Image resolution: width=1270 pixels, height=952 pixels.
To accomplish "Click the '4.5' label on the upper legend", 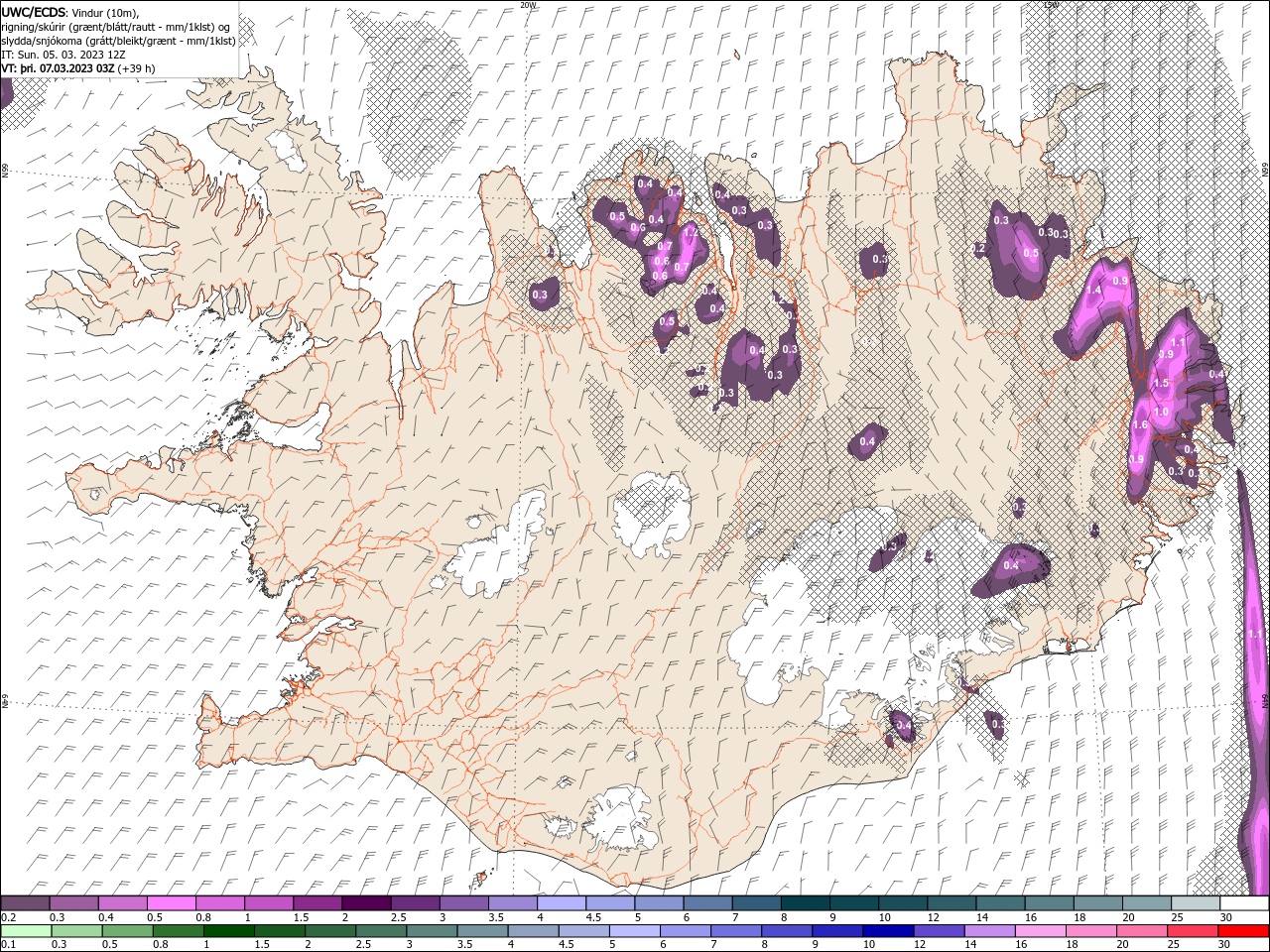I will click(593, 917).
